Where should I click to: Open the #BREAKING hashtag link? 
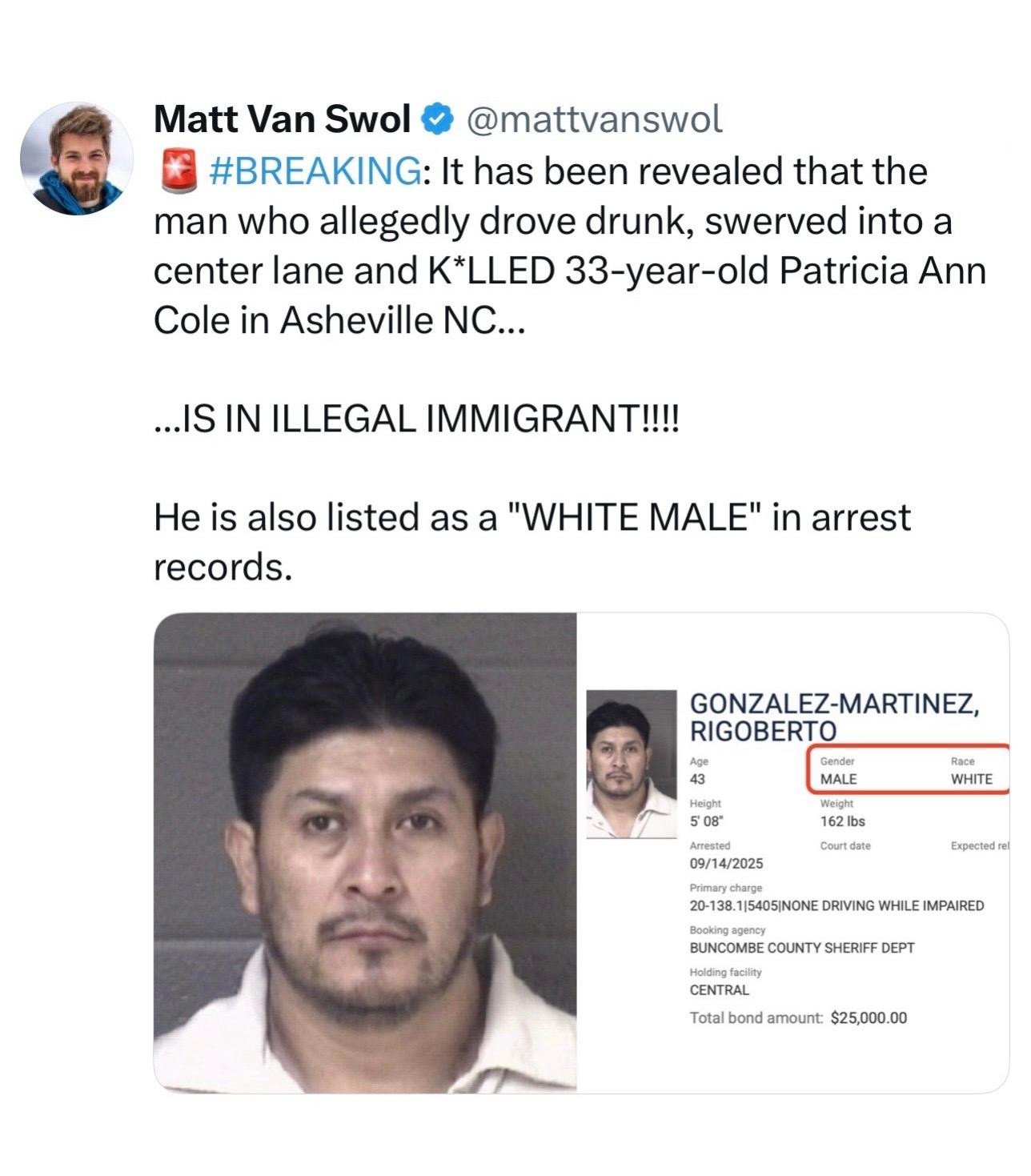coord(313,171)
